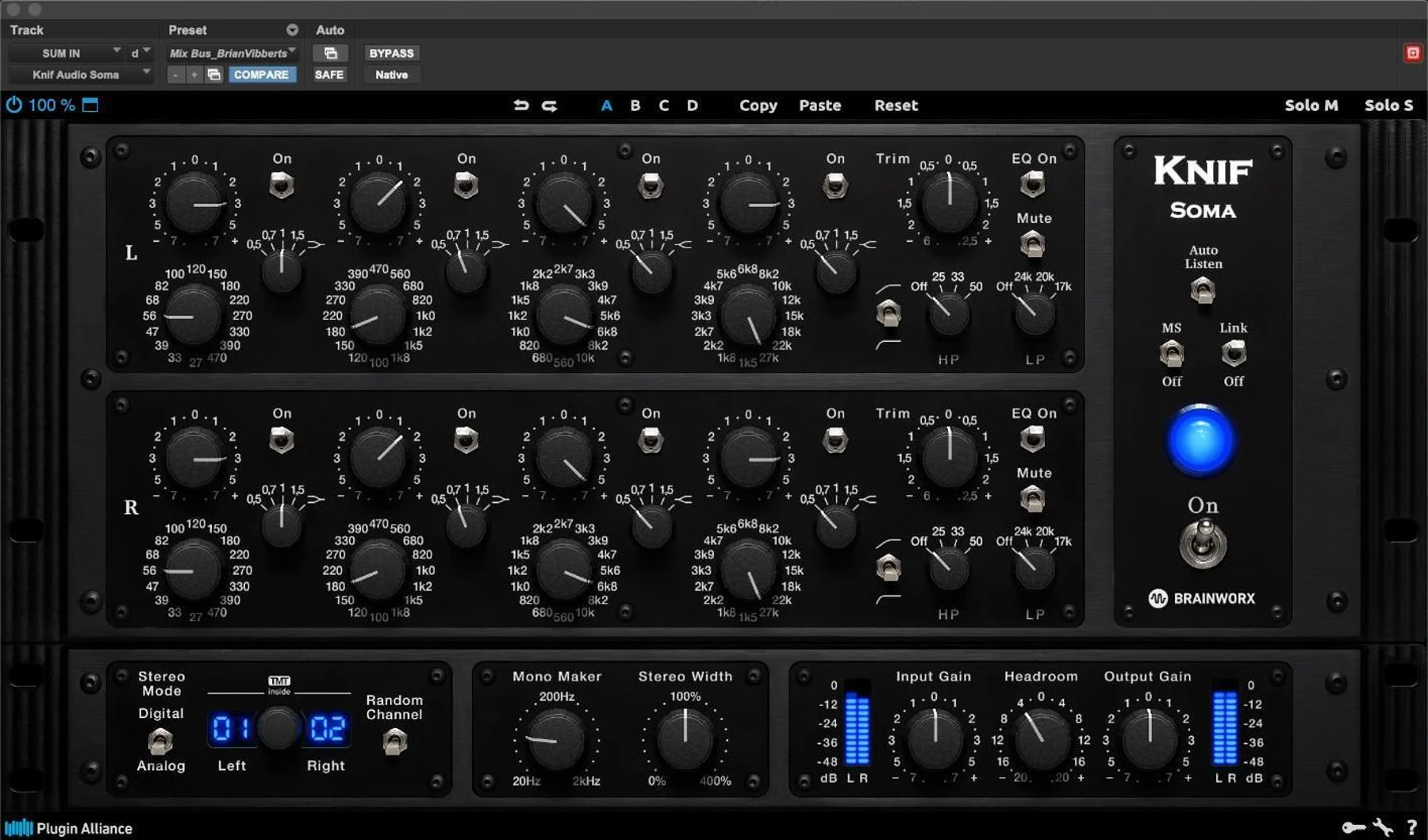
Task: Open the Knif Audio Soma plugin selector dropdown
Action: [79, 75]
